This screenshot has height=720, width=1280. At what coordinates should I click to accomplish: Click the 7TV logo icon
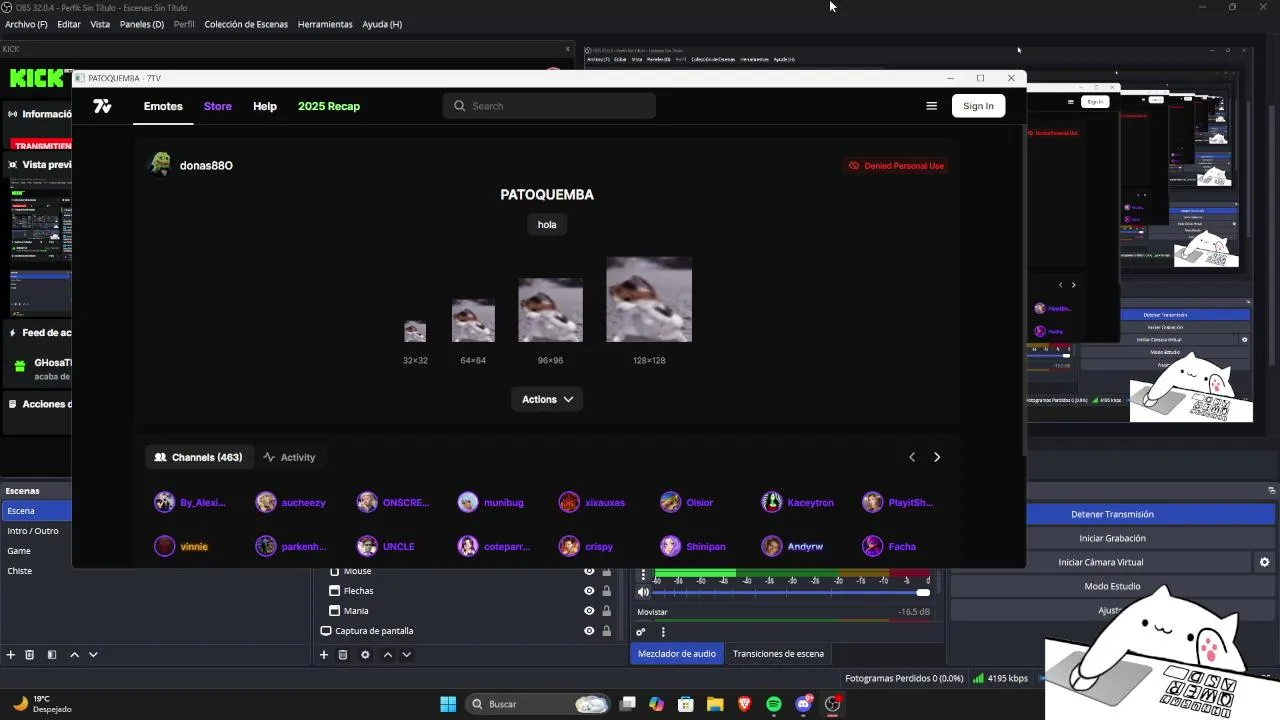coord(102,106)
